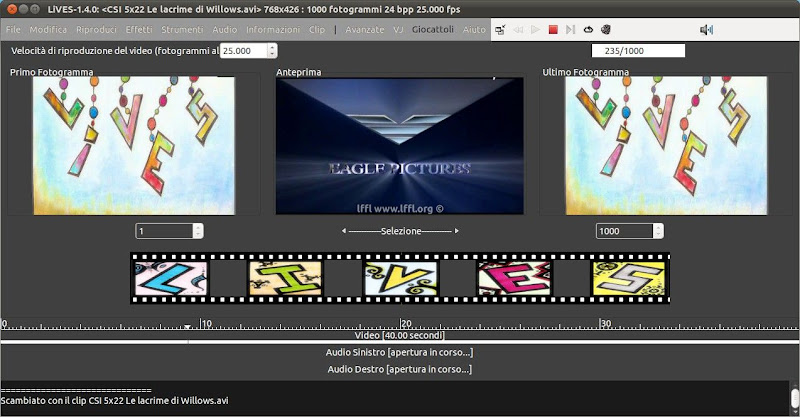Click the timeline ruler at the 20 mark

click(406, 323)
